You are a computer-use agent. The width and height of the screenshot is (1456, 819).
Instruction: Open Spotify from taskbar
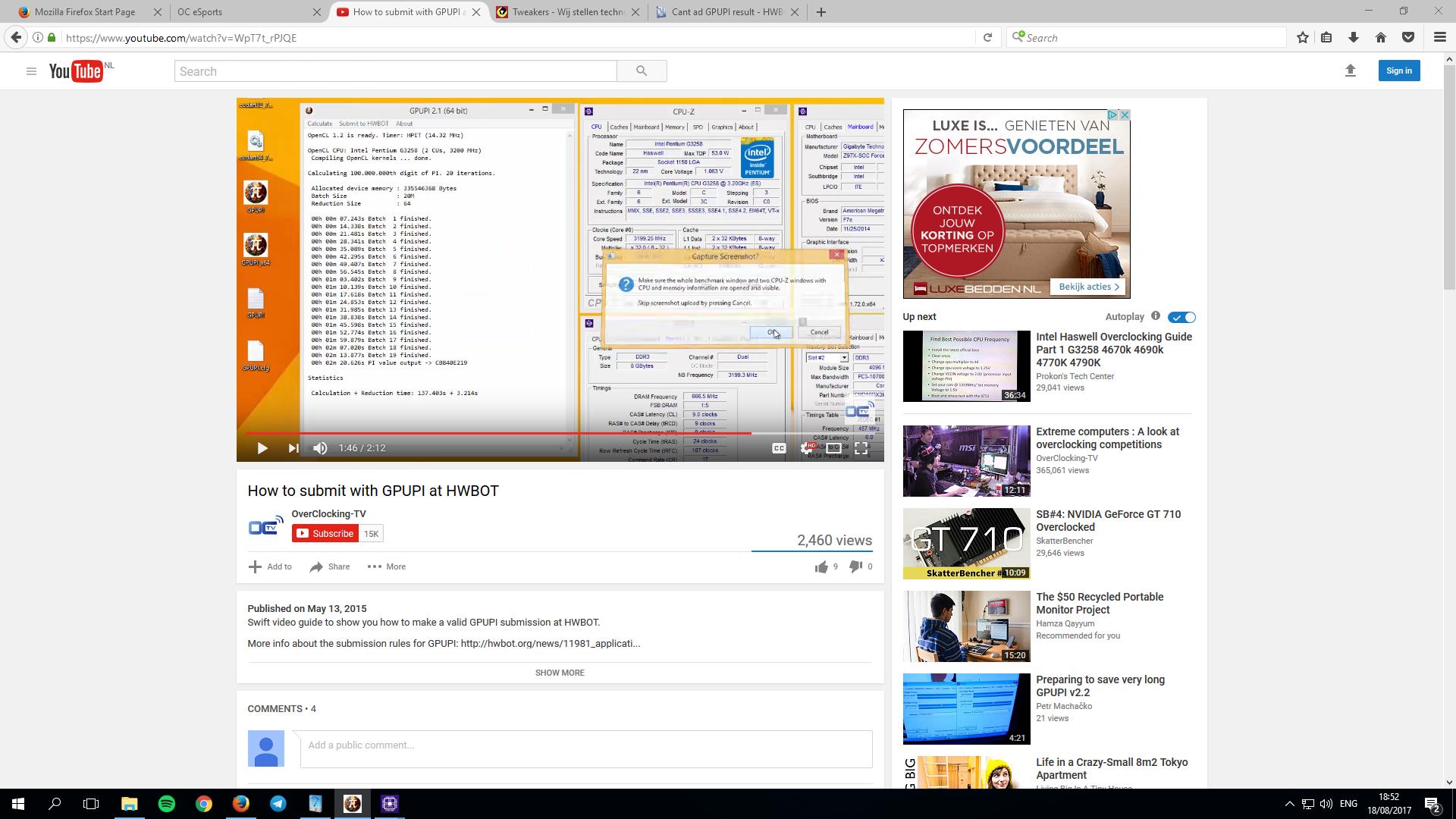167,804
